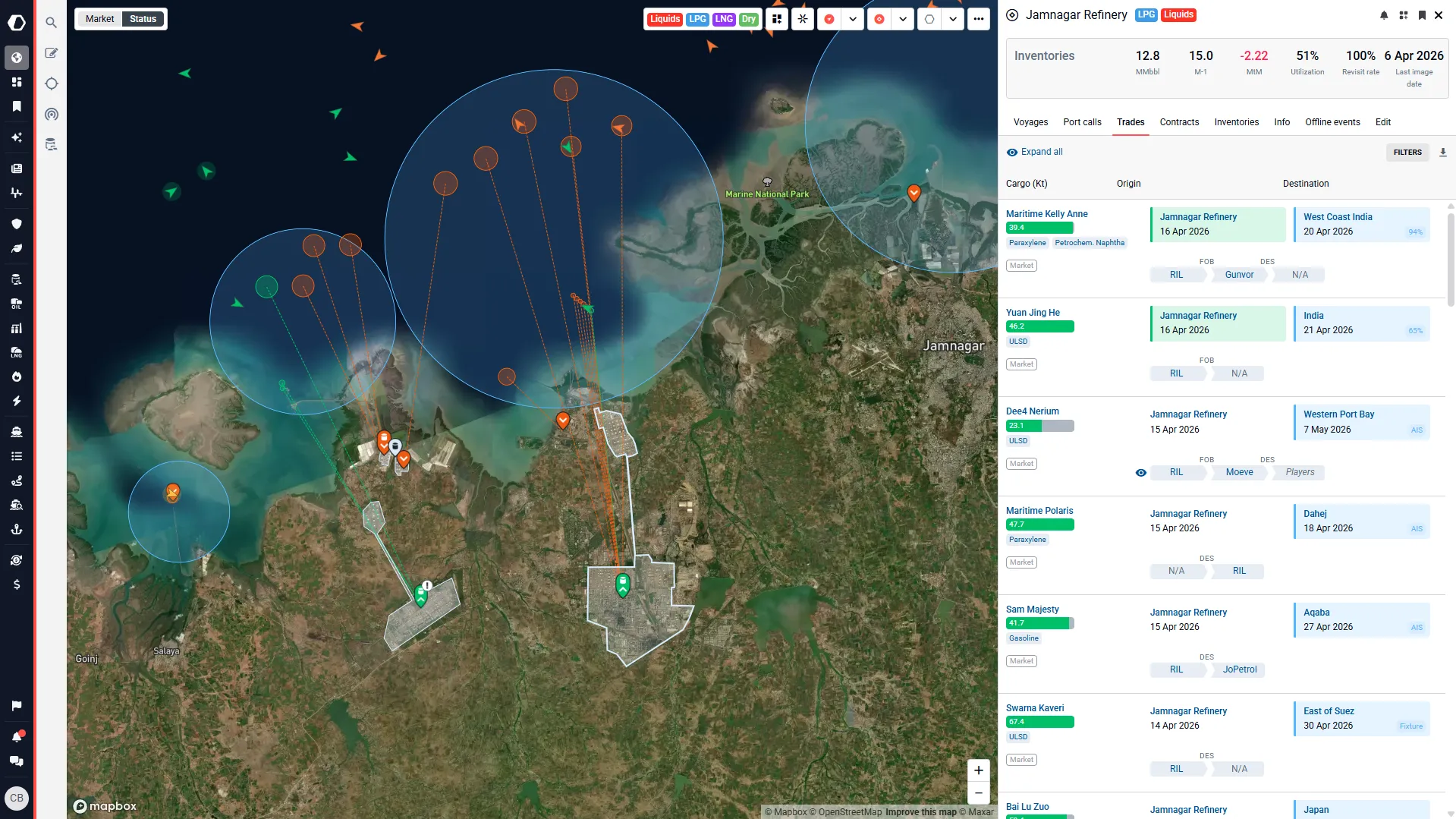The height and width of the screenshot is (819, 1456).
Task: Open the shield icon in the main sidebar
Action: [17, 224]
